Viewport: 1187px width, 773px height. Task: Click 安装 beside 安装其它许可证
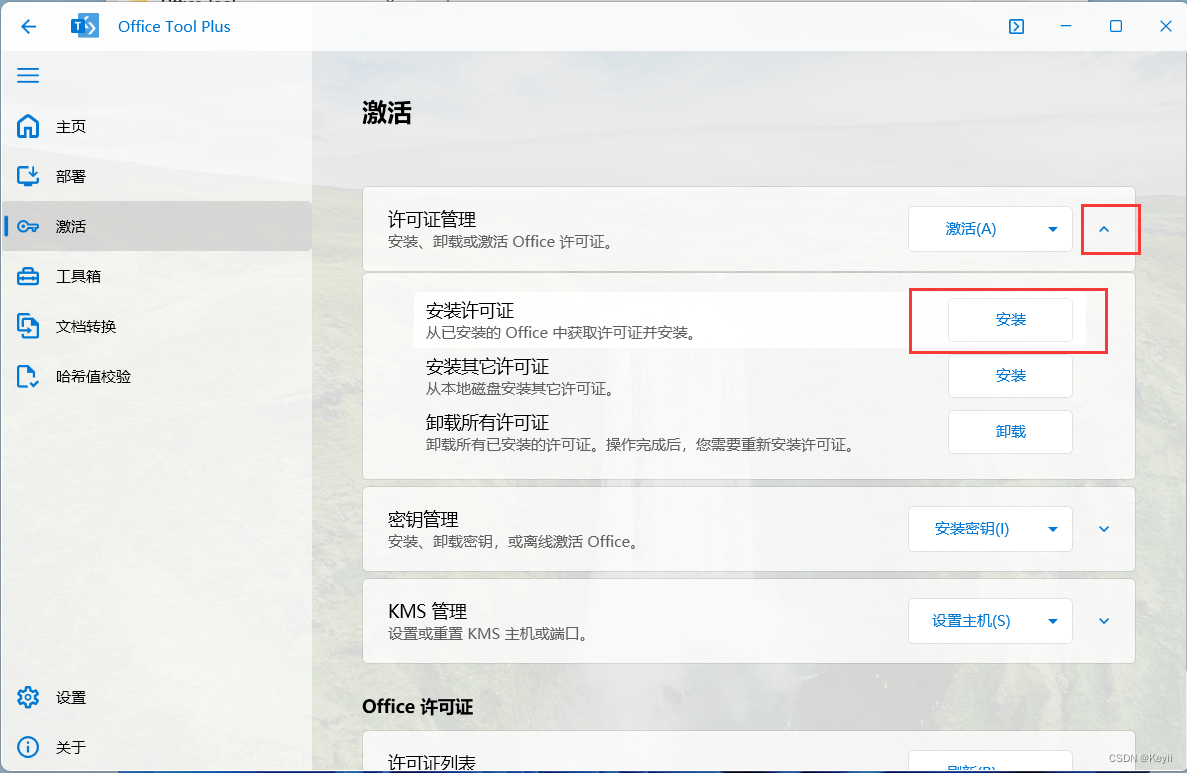[x=1009, y=375]
